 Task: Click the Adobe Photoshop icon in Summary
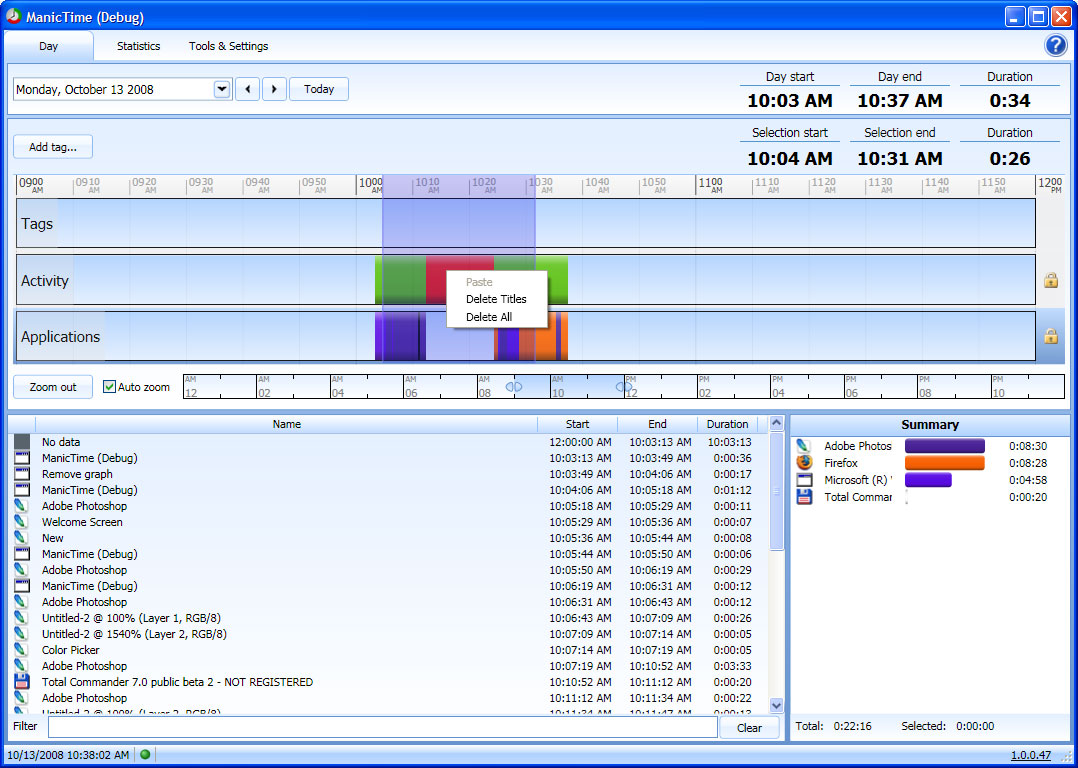pyautogui.click(x=804, y=446)
